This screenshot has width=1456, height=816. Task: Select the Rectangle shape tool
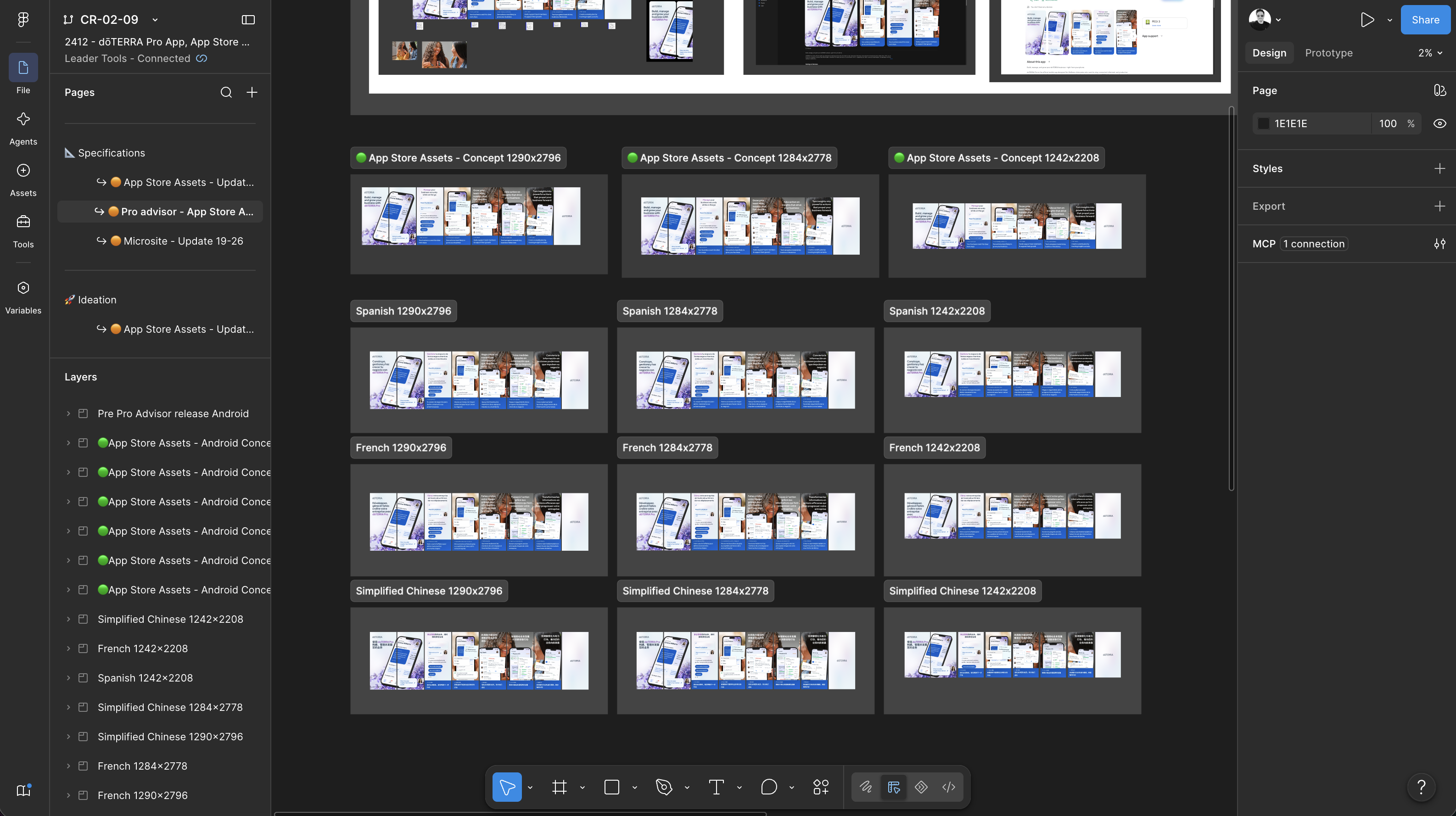click(611, 787)
